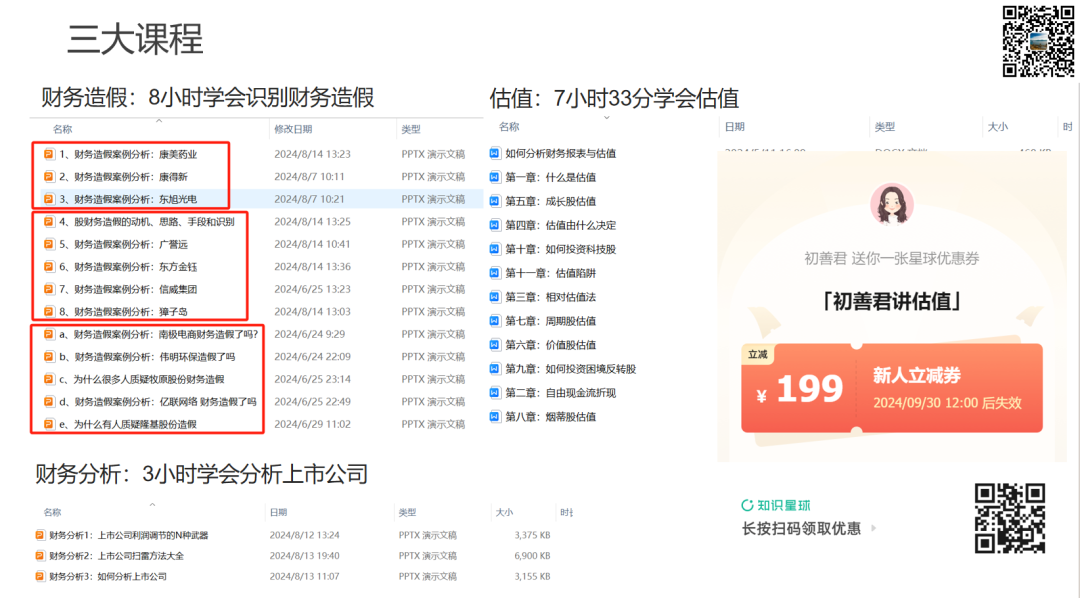Click heading 财务分析：3小时学会分析上市公司
The height and width of the screenshot is (598, 1080).
[202, 474]
